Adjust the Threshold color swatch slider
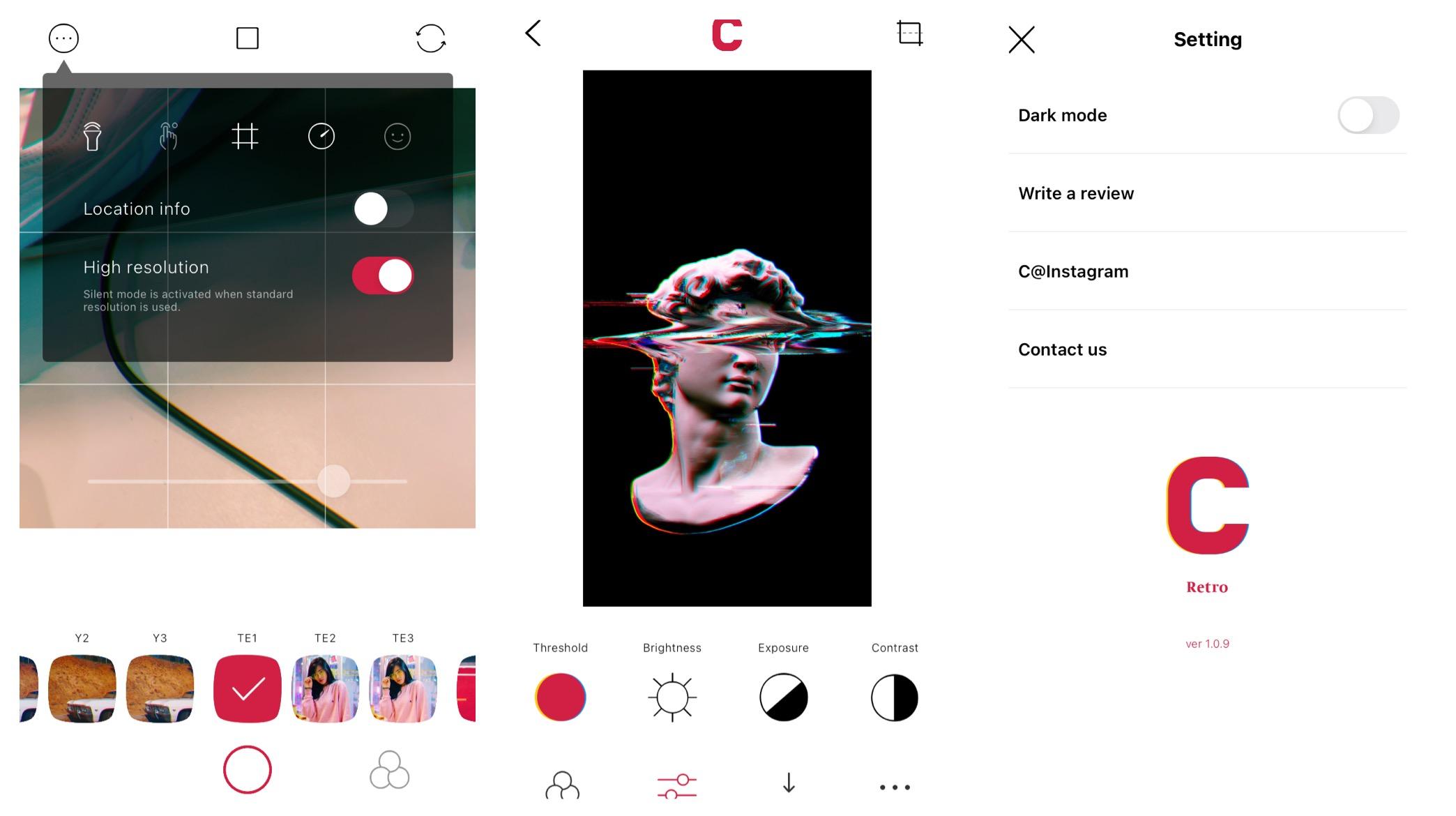The width and height of the screenshot is (1456, 816). pos(561,697)
